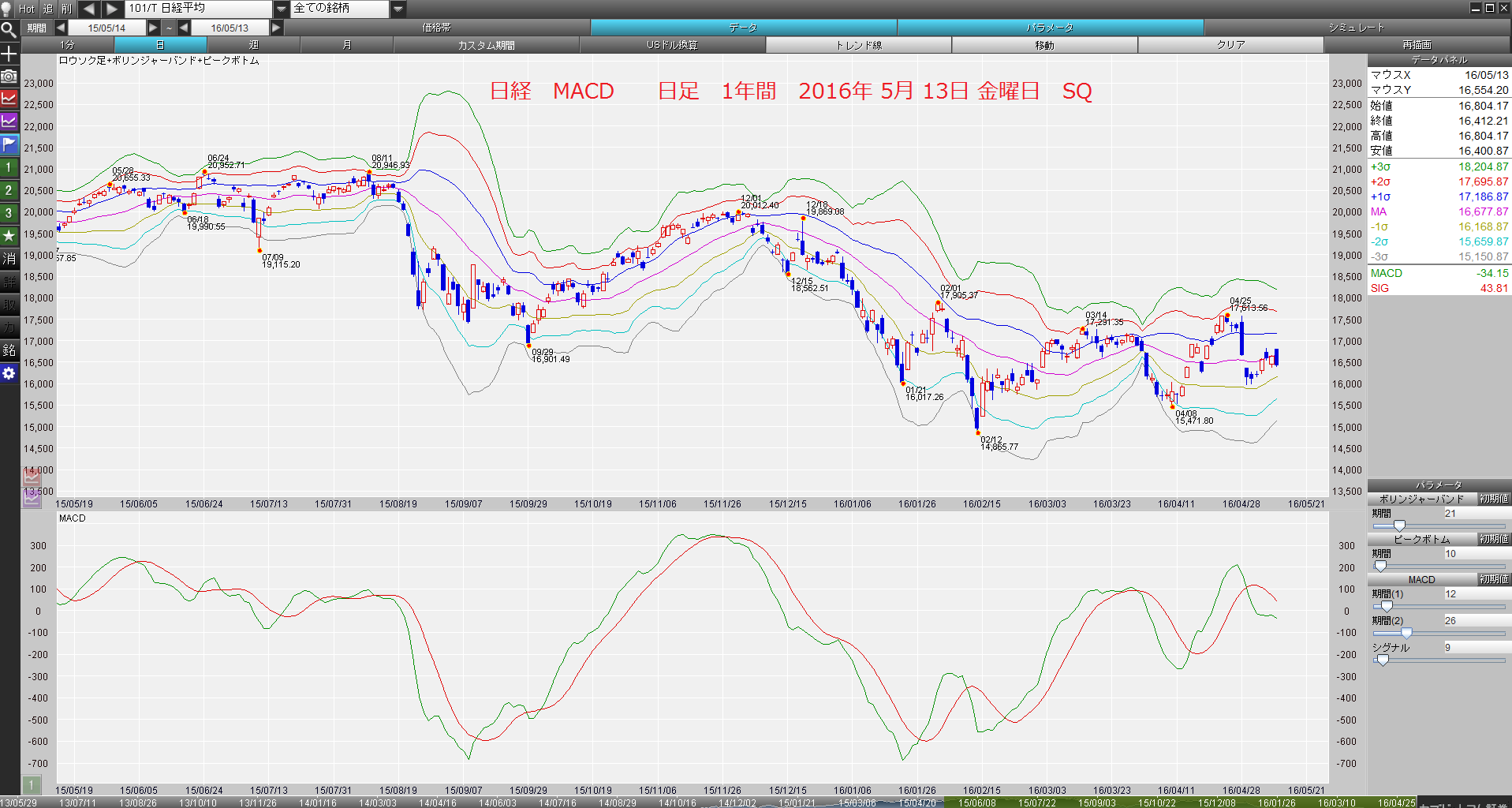Move start date 15/05/14 back
Viewport: 1512px width, 808px height.
[x=61, y=28]
